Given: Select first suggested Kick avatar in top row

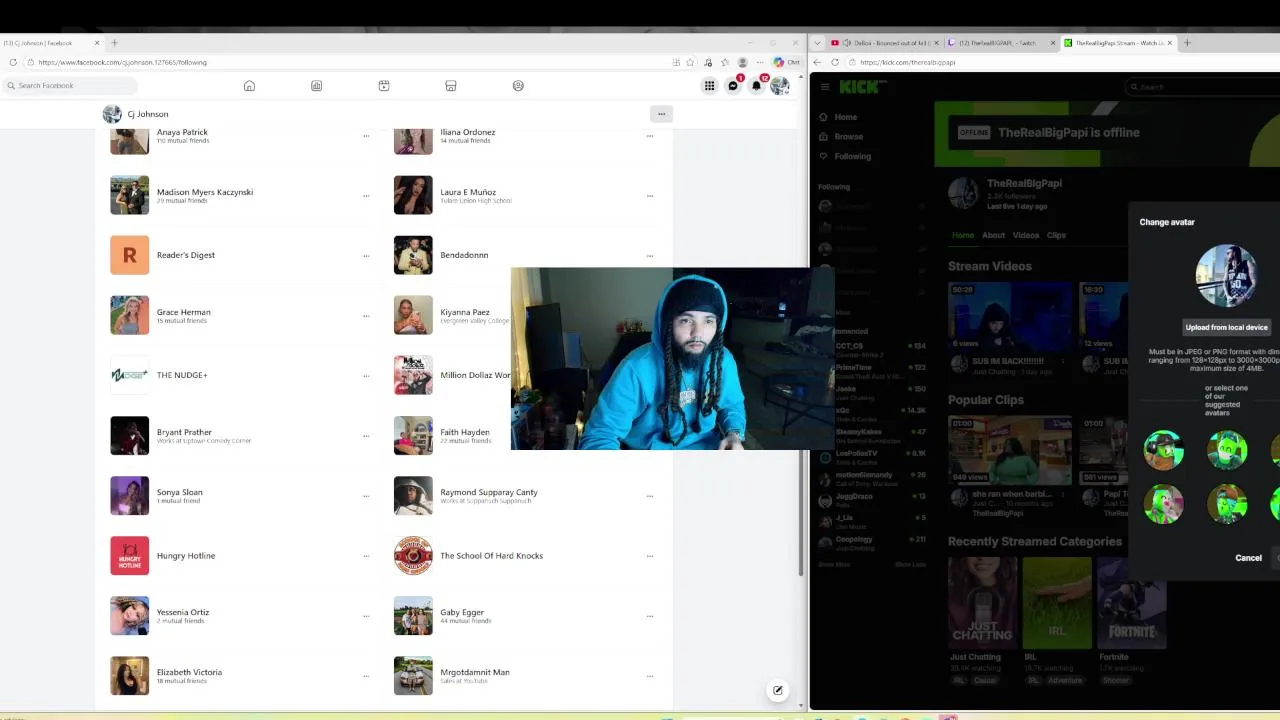Looking at the screenshot, I should [1163, 450].
